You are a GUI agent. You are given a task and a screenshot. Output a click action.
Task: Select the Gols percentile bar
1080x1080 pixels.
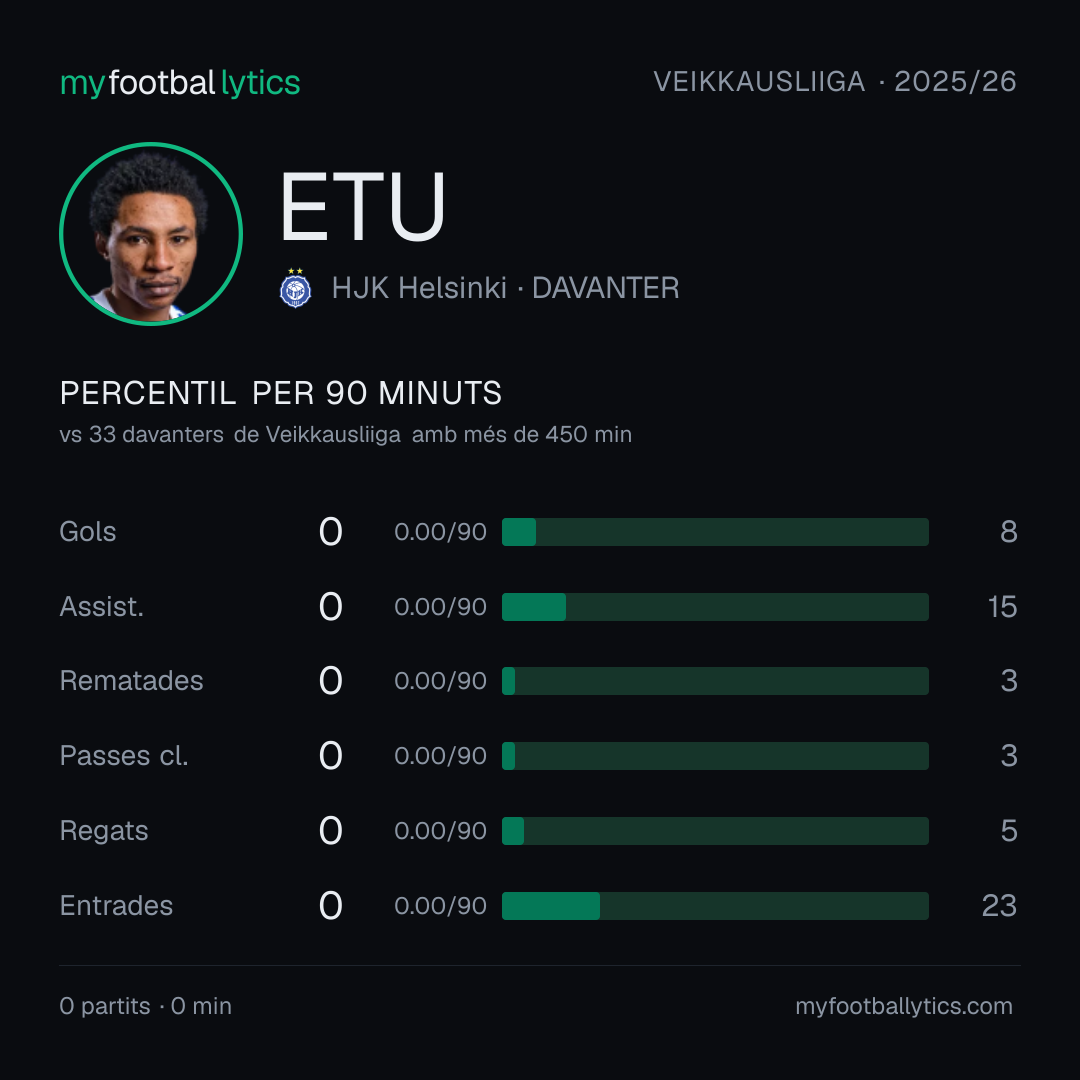point(715,532)
